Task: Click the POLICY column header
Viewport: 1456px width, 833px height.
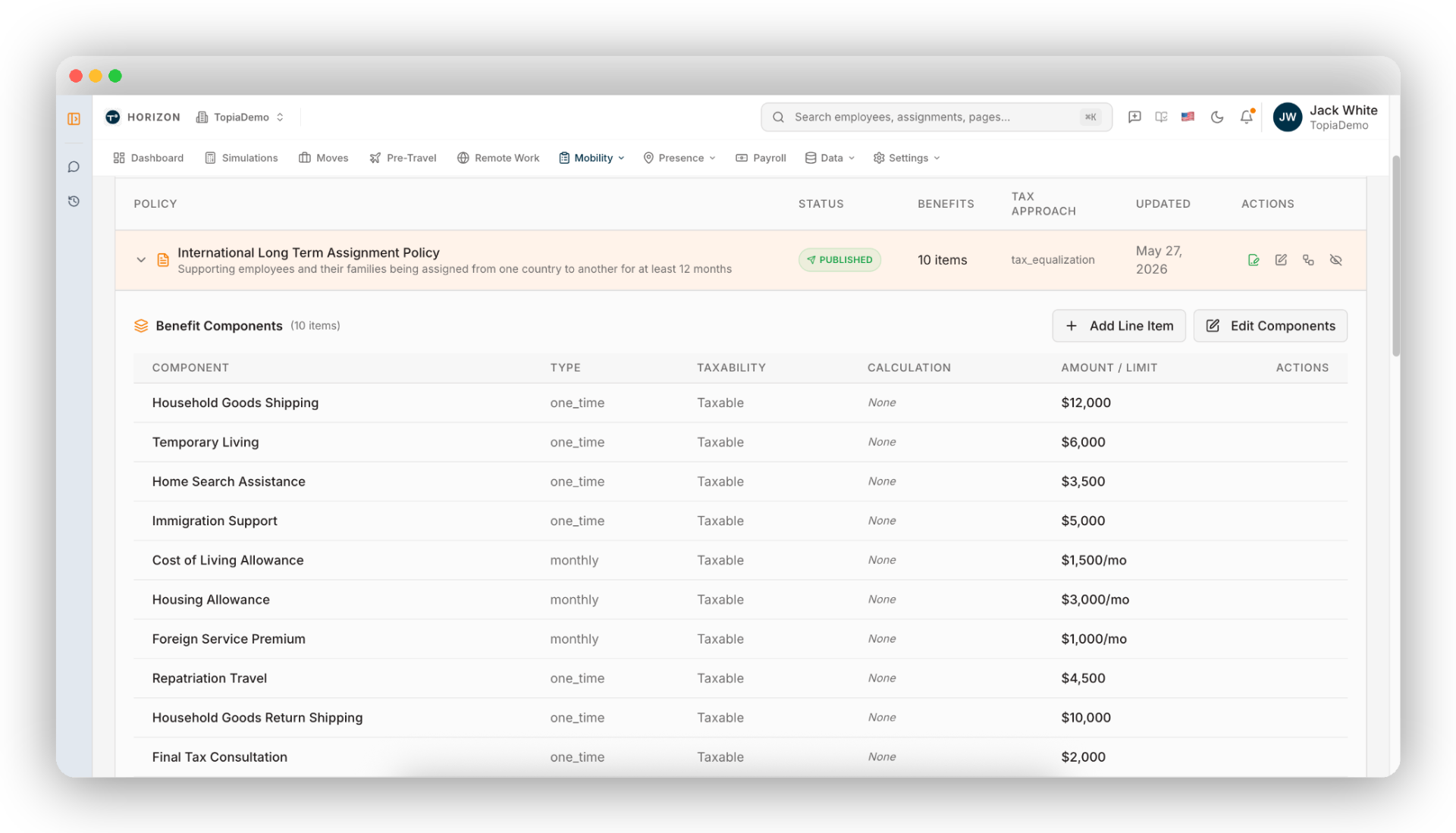Action: click(155, 204)
